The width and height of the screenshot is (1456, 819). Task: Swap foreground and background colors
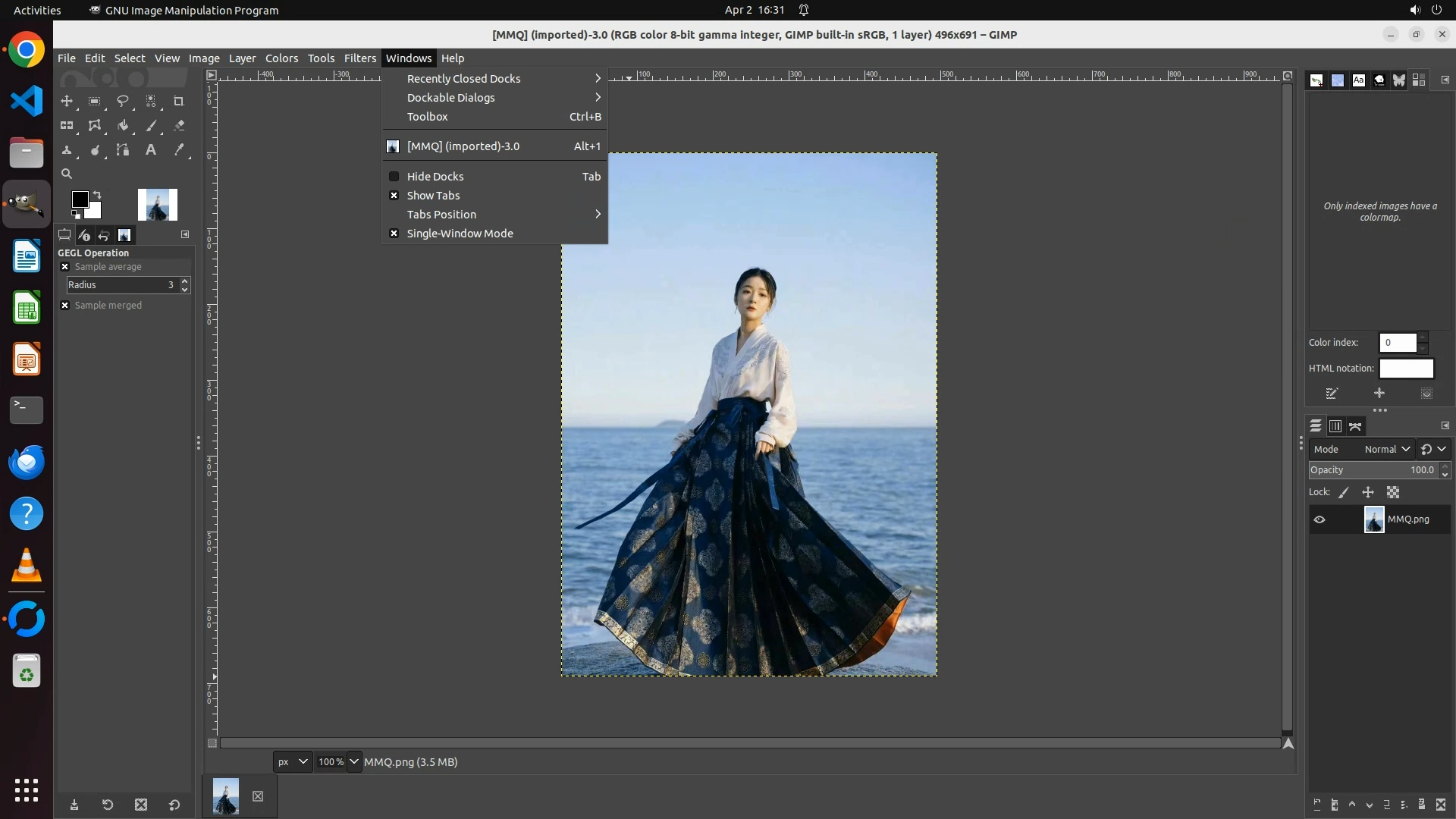(x=97, y=195)
